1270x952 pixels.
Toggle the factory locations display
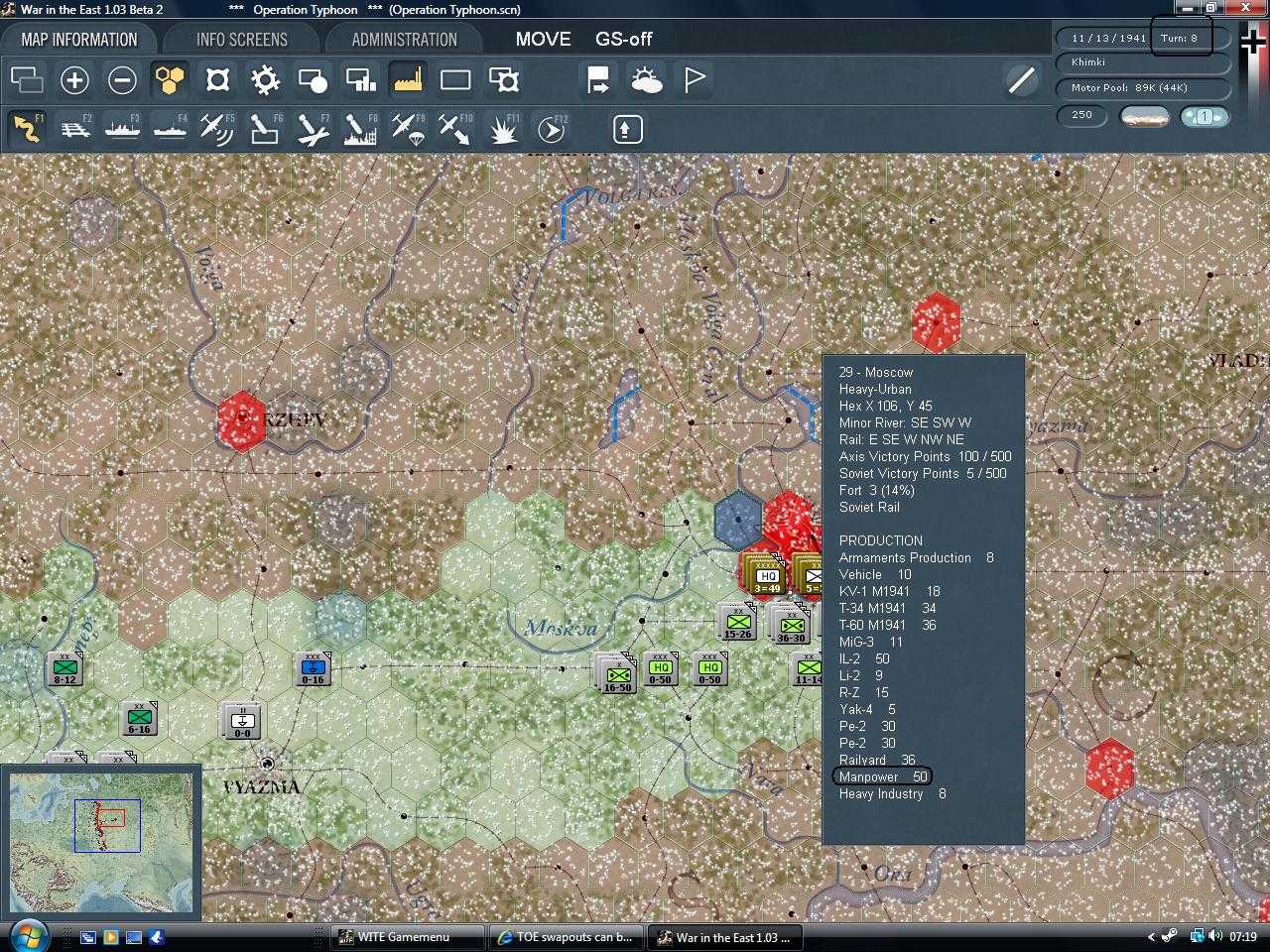coord(408,79)
